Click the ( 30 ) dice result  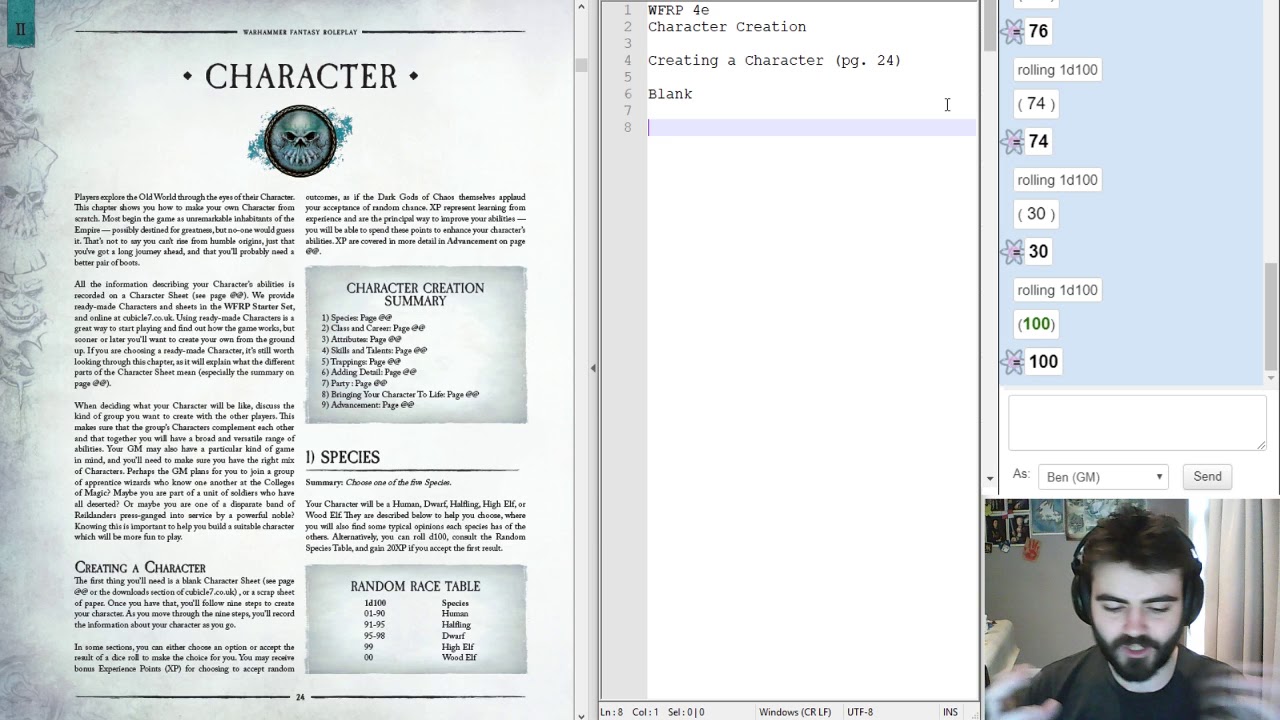point(1036,214)
